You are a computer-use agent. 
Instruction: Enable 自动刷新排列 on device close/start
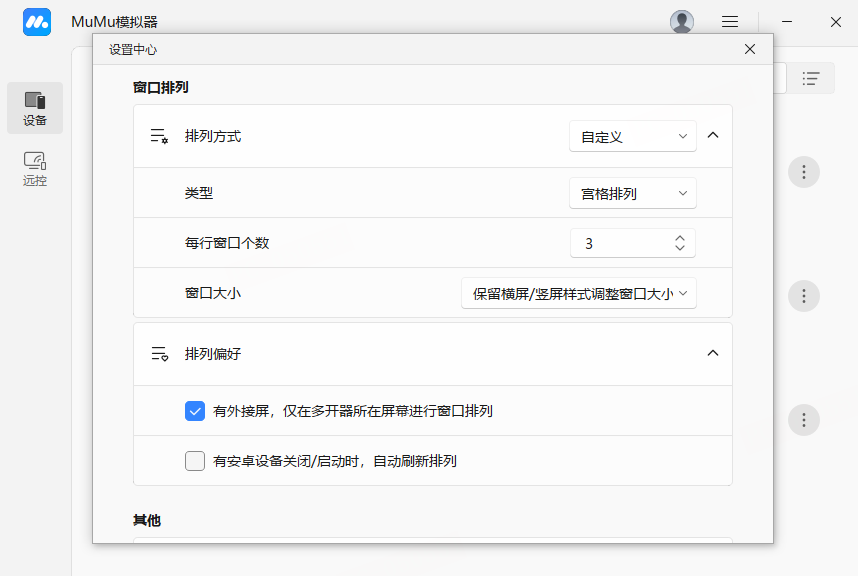pyautogui.click(x=195, y=461)
